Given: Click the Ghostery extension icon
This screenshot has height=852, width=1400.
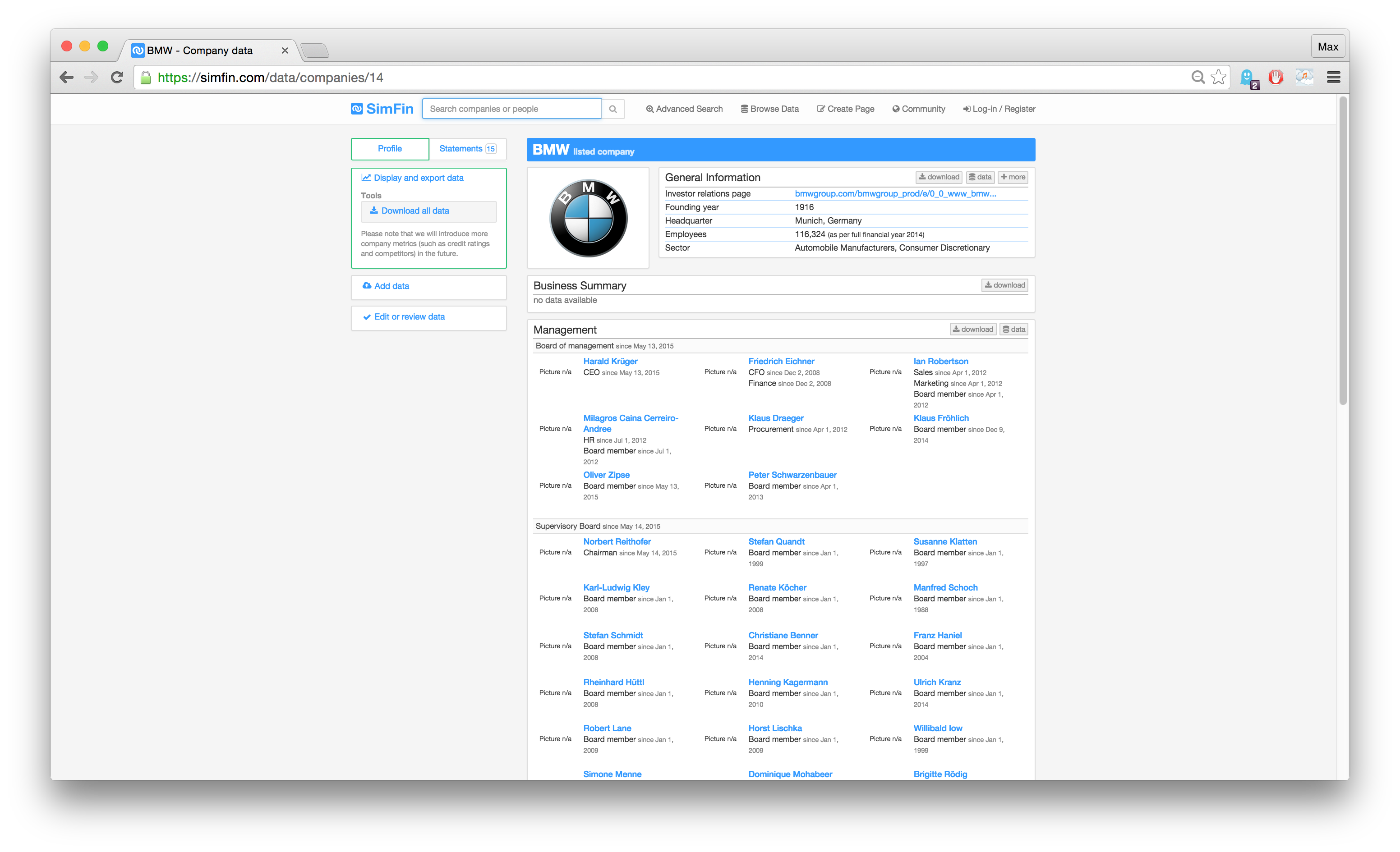Looking at the screenshot, I should tap(1248, 77).
